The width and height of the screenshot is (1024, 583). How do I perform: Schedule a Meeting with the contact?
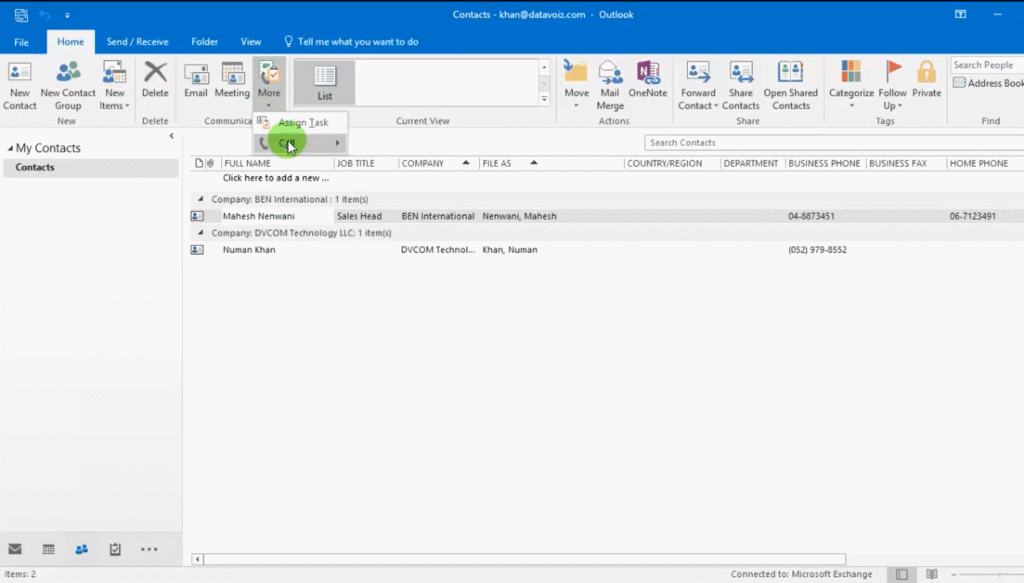(232, 80)
